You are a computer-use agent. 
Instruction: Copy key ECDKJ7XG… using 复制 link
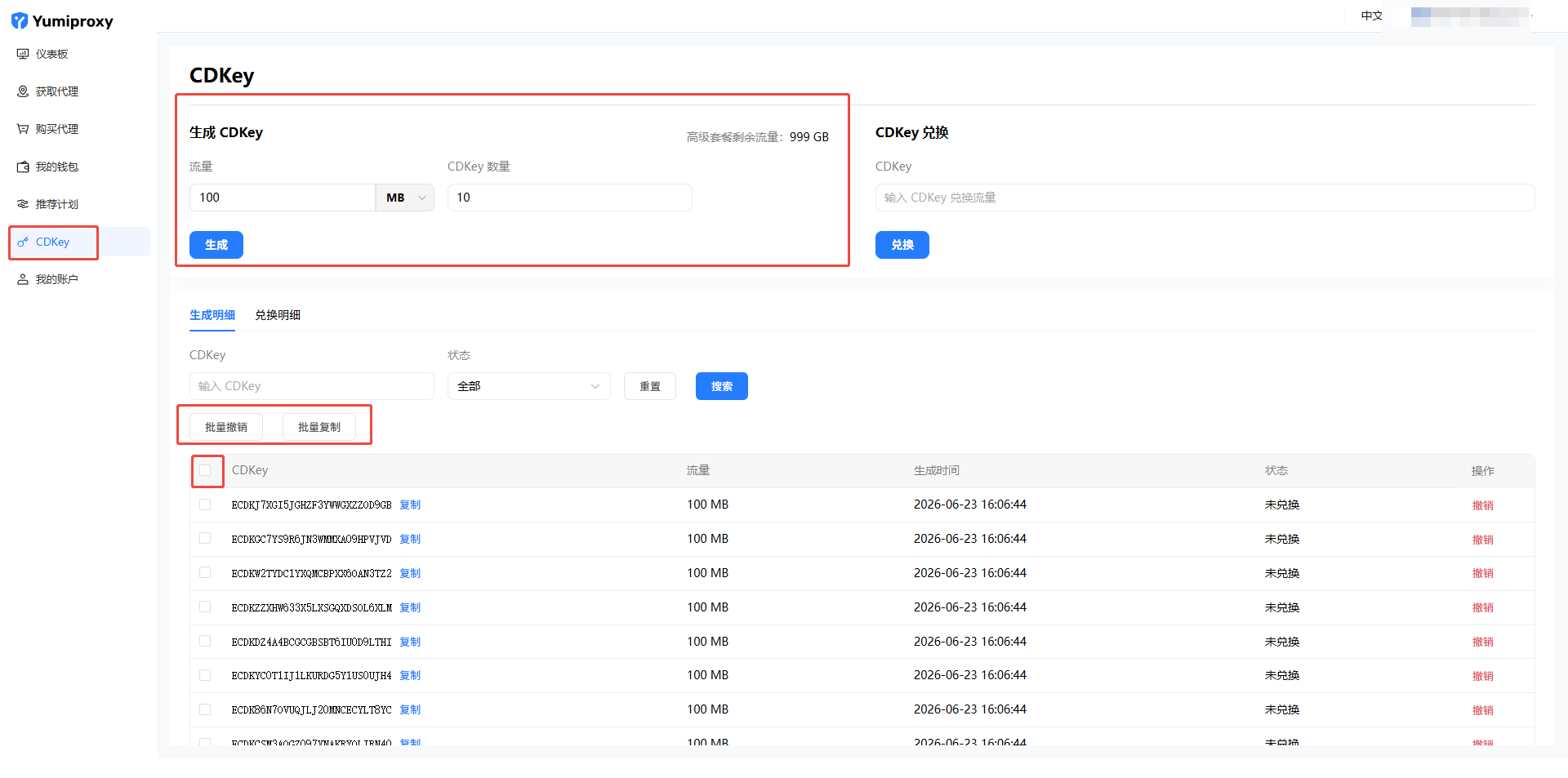[x=410, y=505]
